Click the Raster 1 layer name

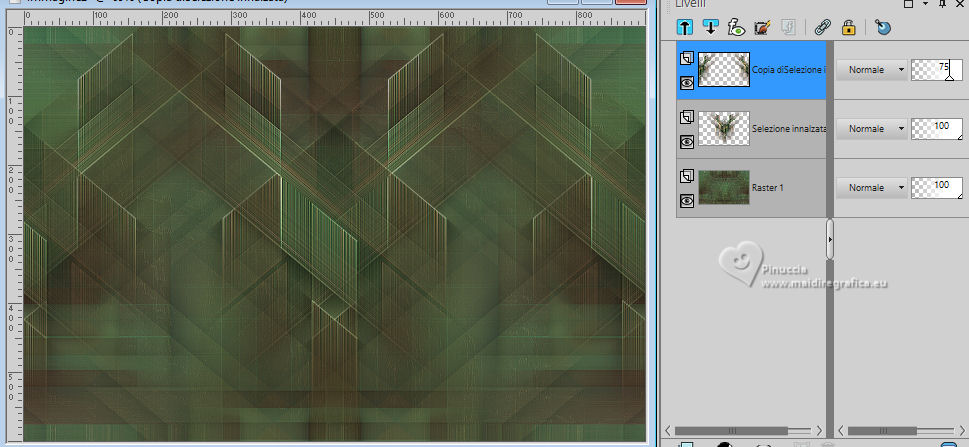coord(768,187)
